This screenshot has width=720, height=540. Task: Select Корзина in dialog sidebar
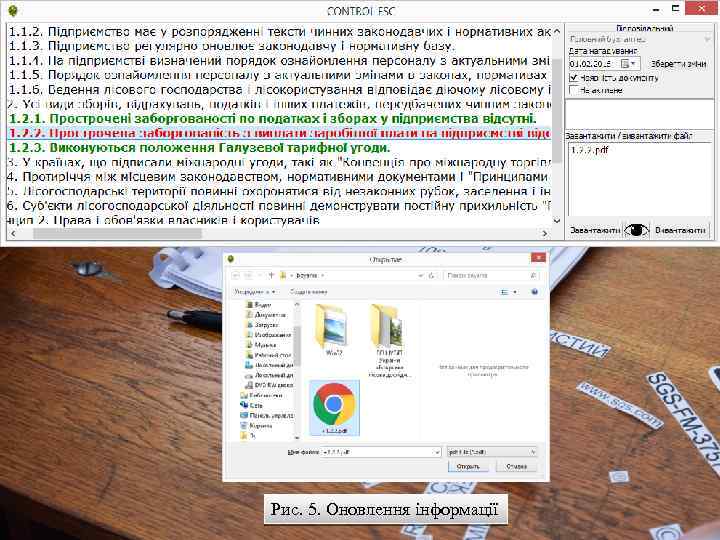pos(256,426)
